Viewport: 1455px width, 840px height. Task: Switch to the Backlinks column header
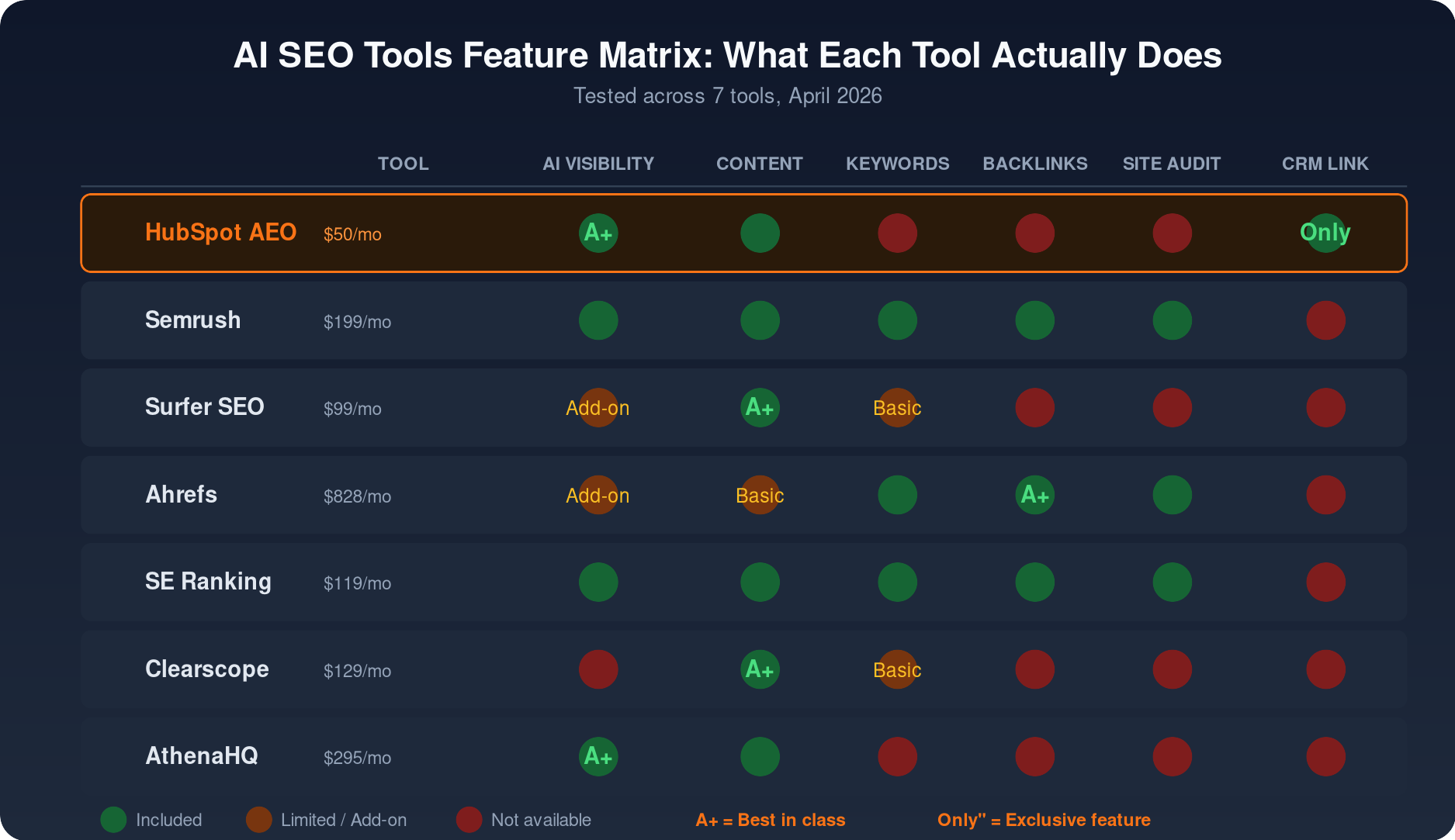(1034, 163)
